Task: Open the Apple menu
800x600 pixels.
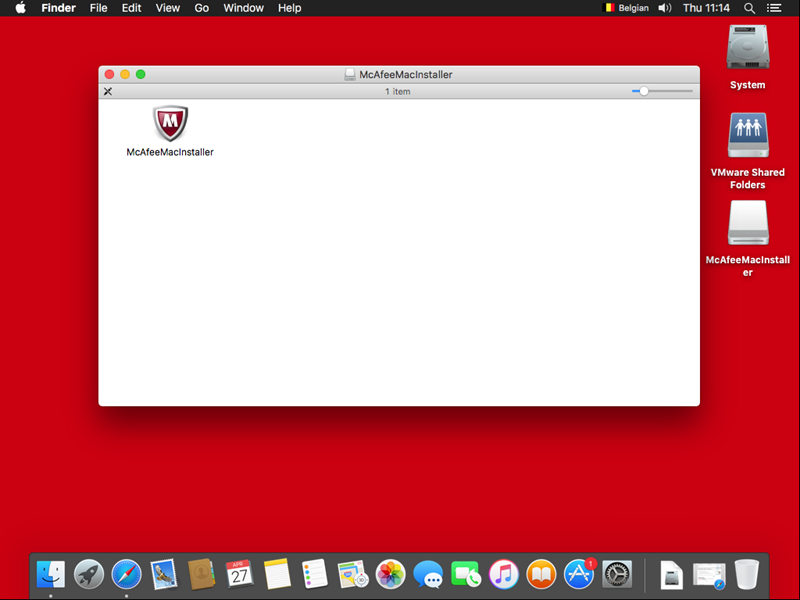Action: (20, 8)
